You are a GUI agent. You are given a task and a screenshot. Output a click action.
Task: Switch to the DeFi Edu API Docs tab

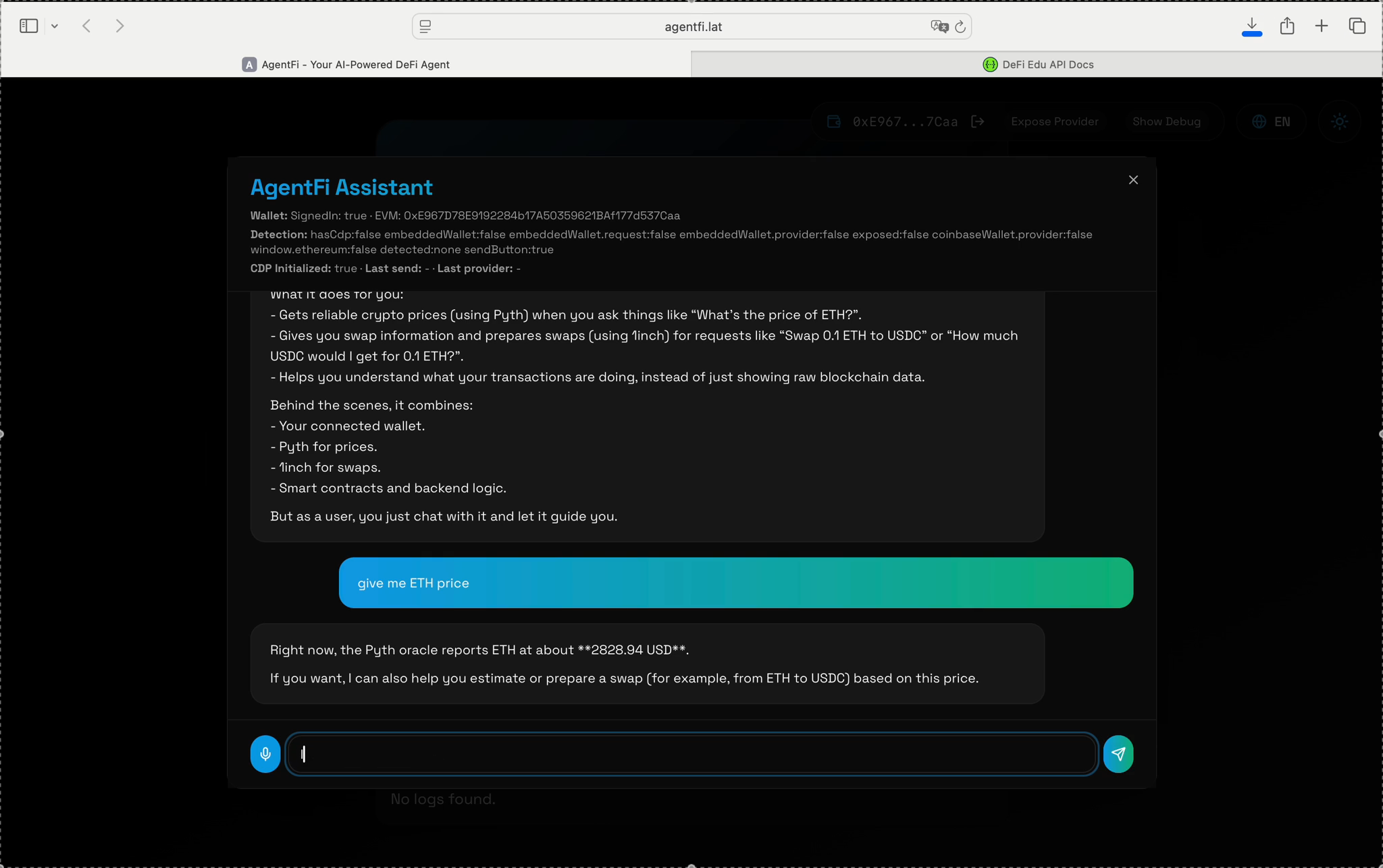(x=1038, y=64)
